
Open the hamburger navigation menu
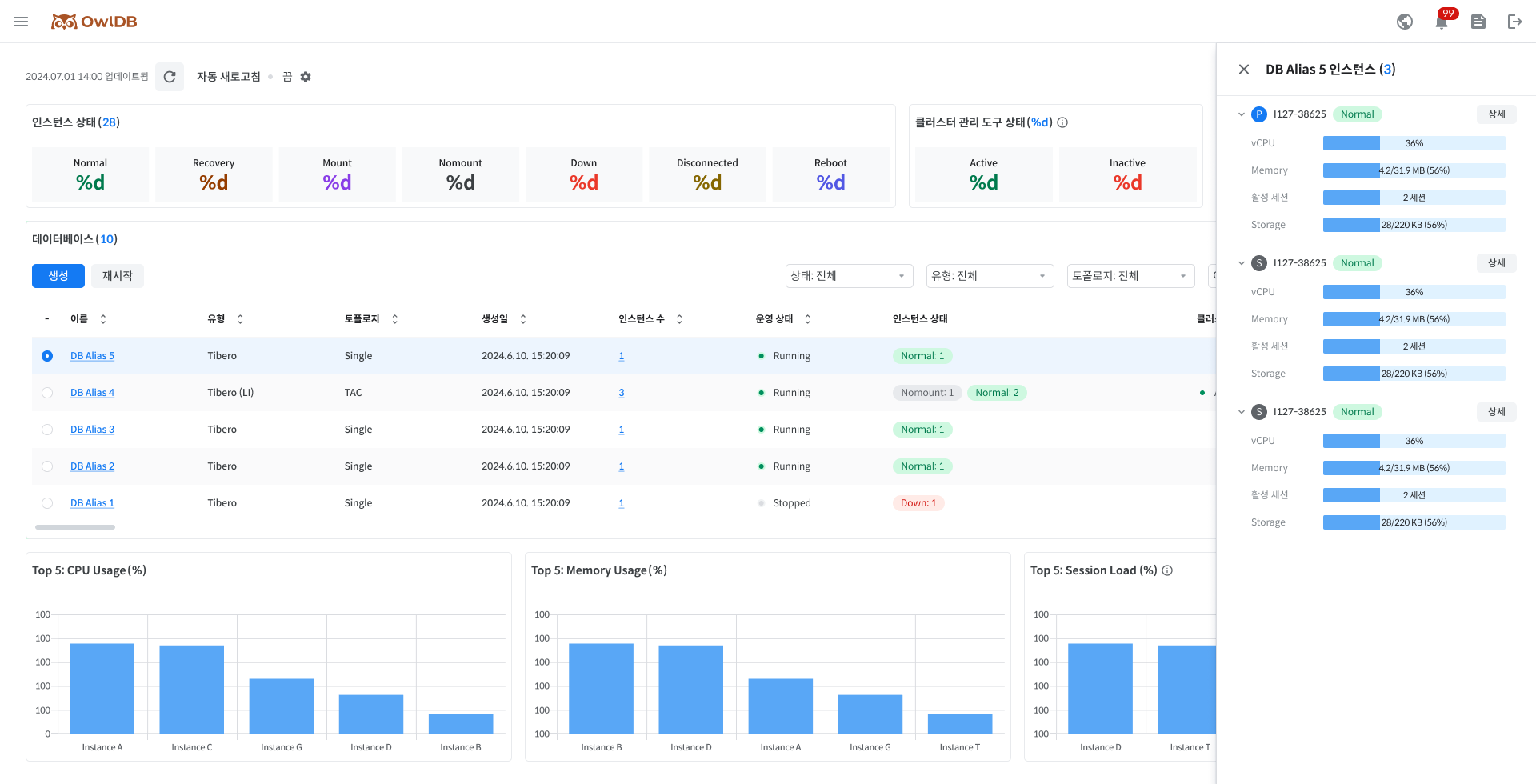tap(21, 22)
